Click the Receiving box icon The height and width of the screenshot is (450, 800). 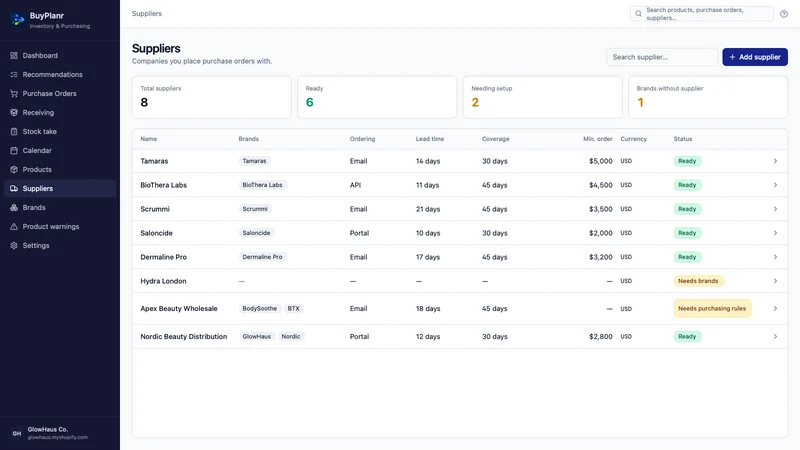(14, 112)
